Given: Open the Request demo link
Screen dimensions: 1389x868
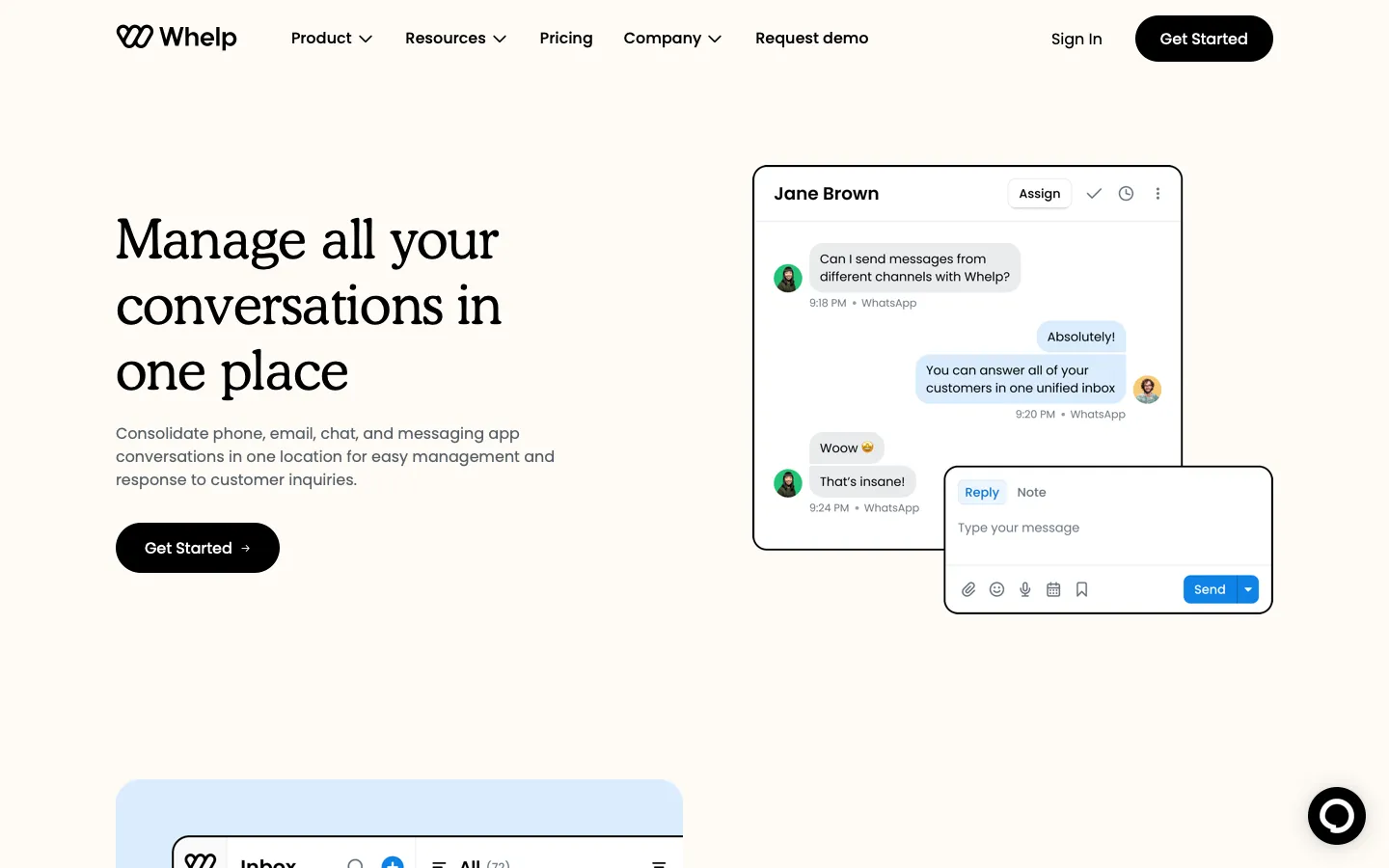Looking at the screenshot, I should tap(811, 39).
